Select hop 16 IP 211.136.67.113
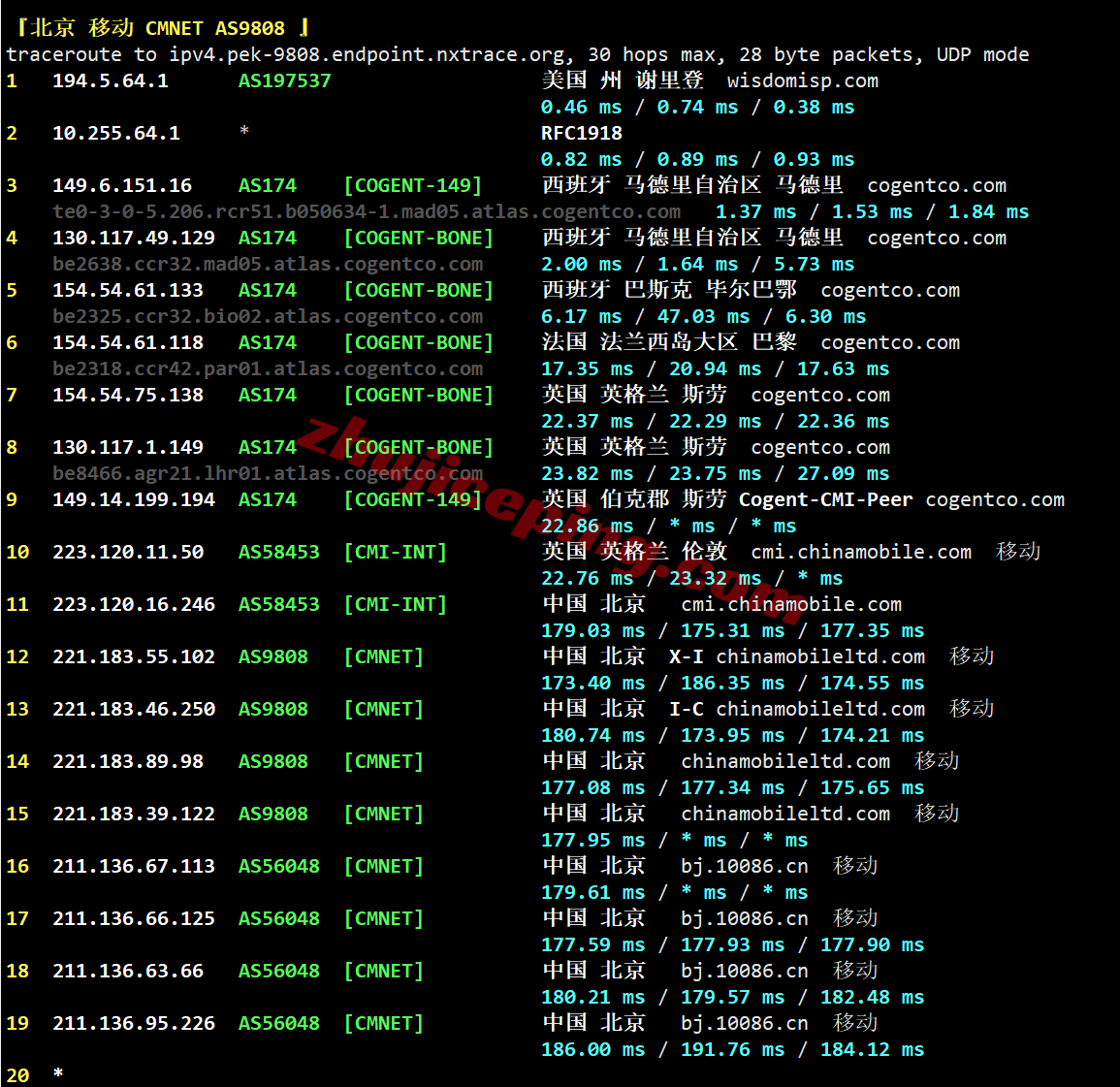 pos(134,866)
